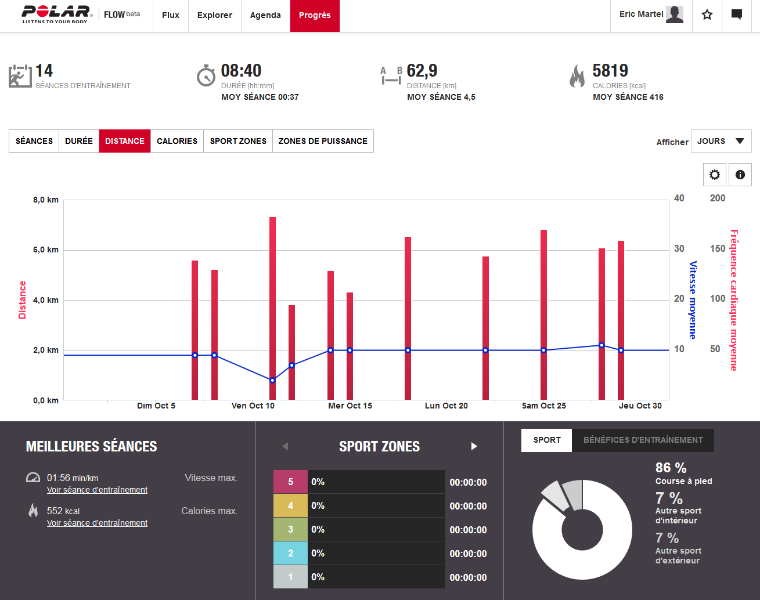Switch chart to Calories view
Screen dimensions: 760x600
pos(177,141)
